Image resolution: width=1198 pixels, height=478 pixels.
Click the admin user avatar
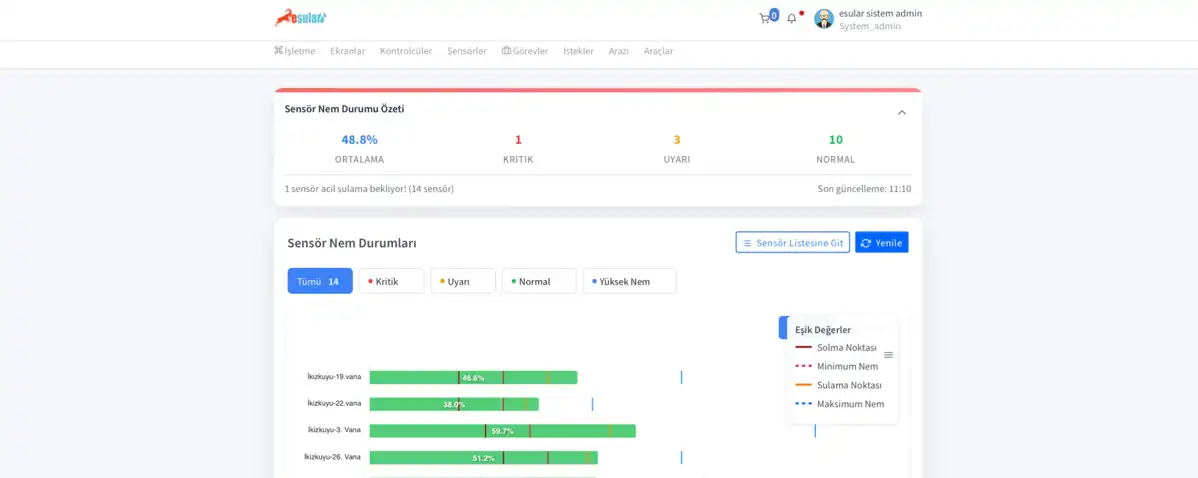click(824, 19)
